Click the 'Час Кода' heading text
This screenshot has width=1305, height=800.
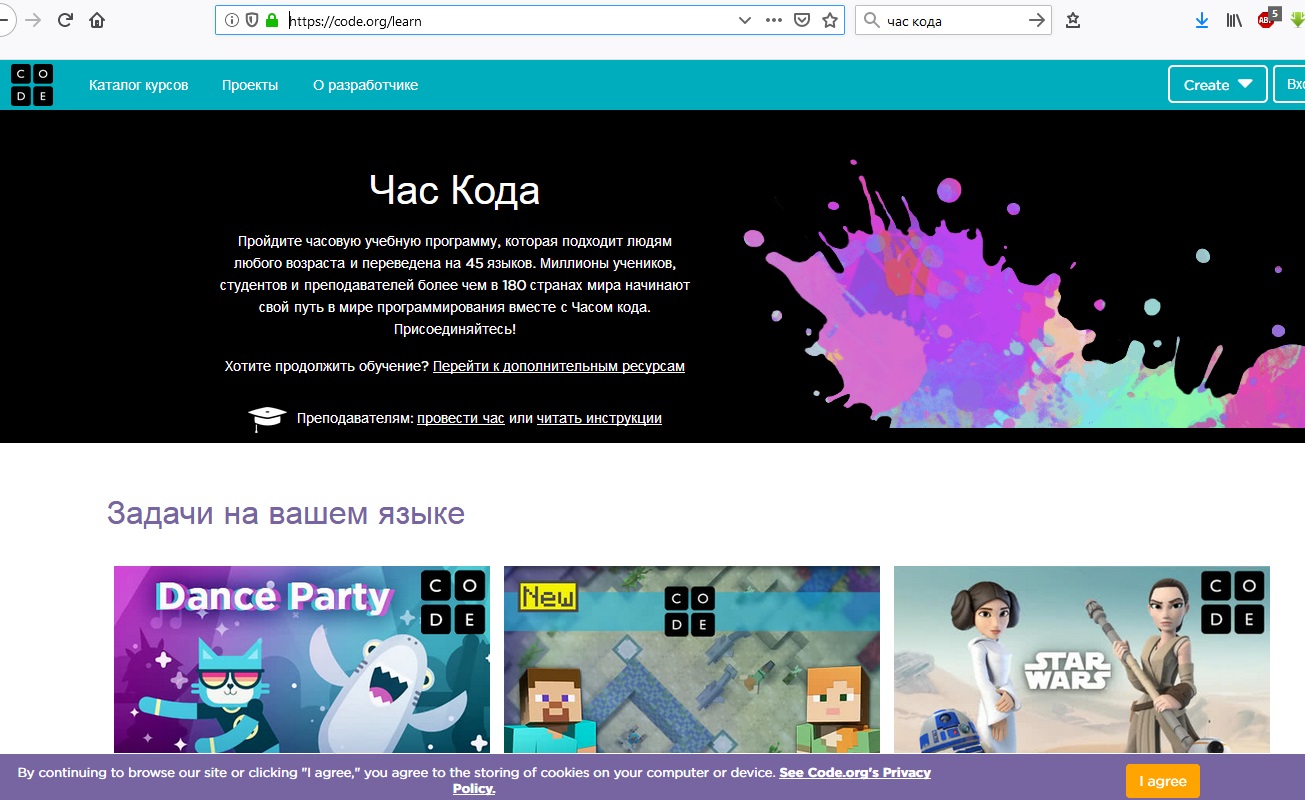(454, 189)
